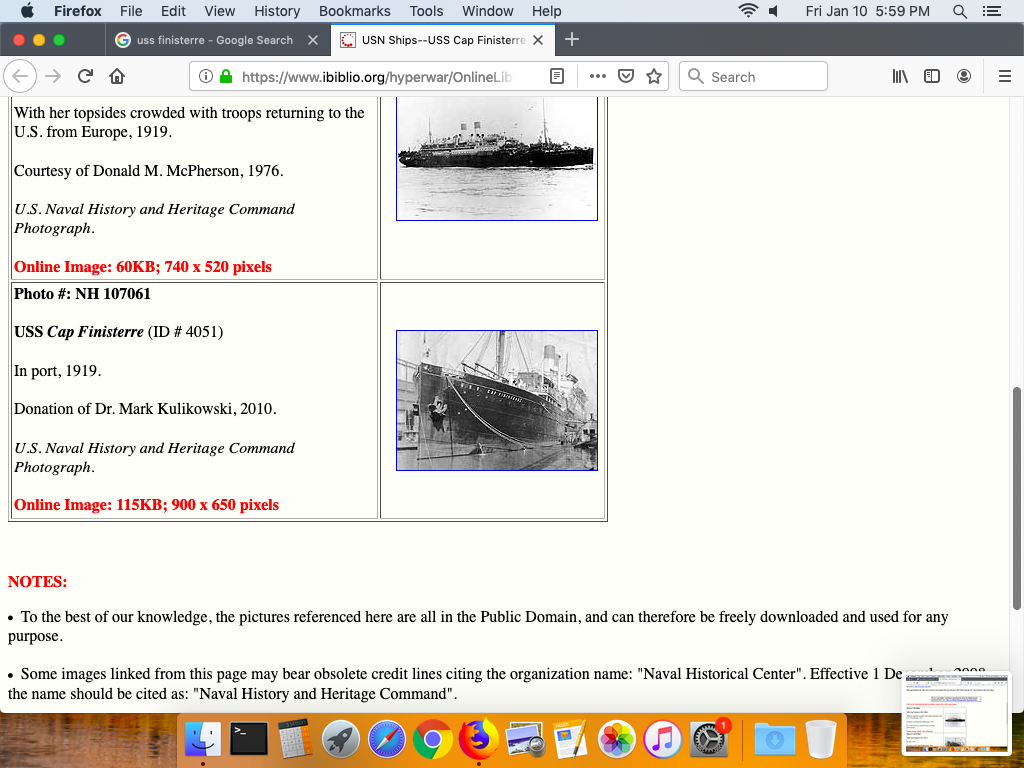Open the Bookmarks menu in menu bar
This screenshot has width=1024, height=768.
pyautogui.click(x=354, y=11)
